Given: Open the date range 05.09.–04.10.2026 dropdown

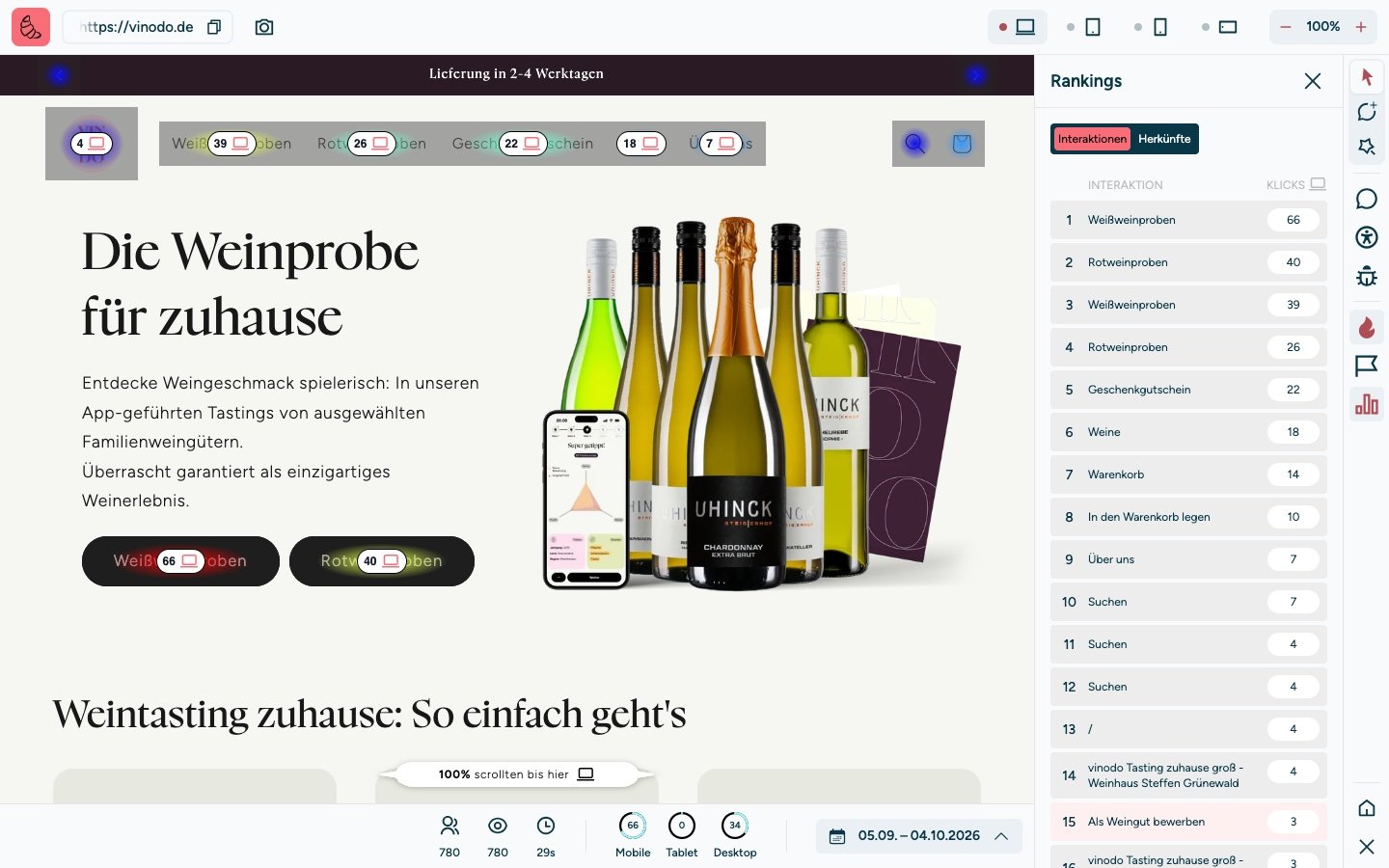Looking at the screenshot, I should coord(919,836).
